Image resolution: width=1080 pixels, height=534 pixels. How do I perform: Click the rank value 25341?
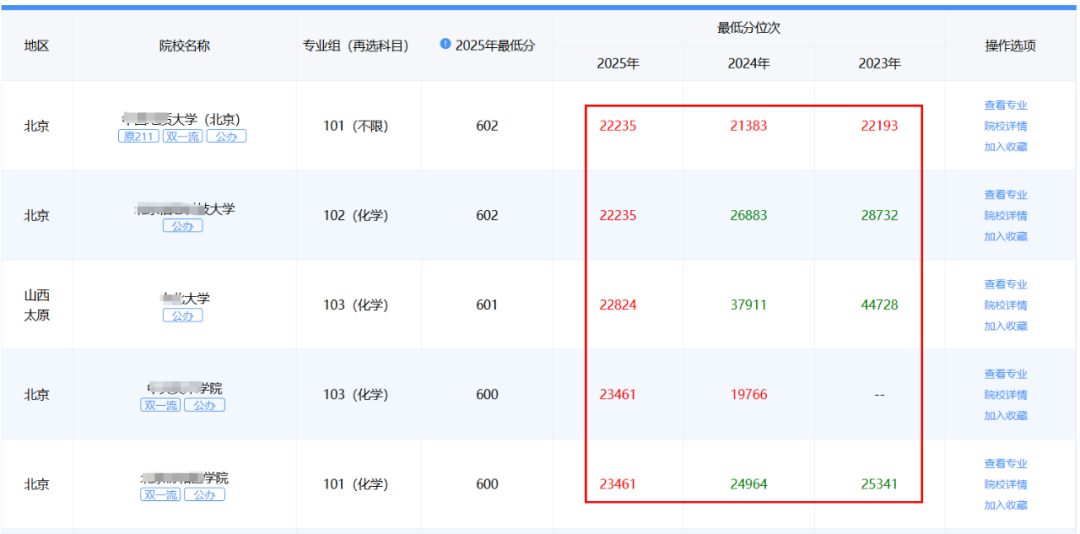880,484
